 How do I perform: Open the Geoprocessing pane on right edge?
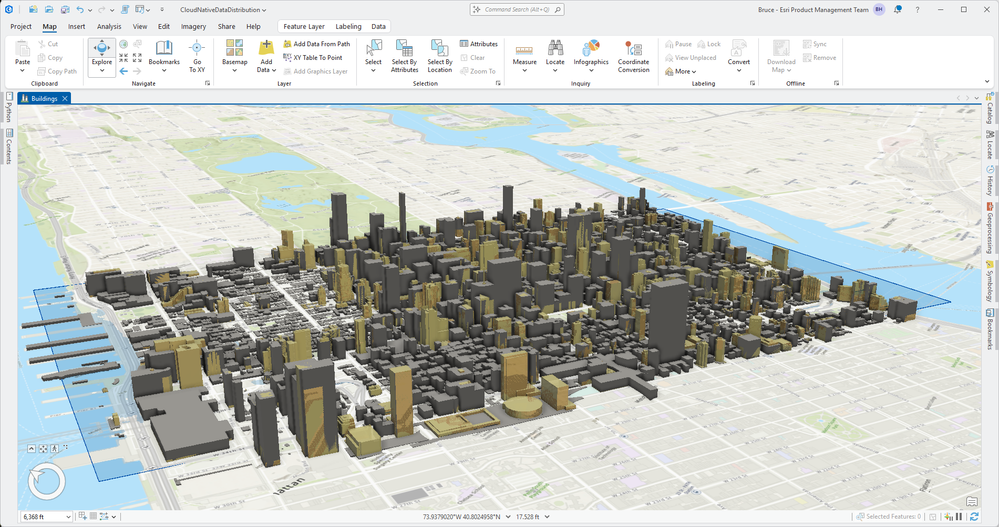989,227
